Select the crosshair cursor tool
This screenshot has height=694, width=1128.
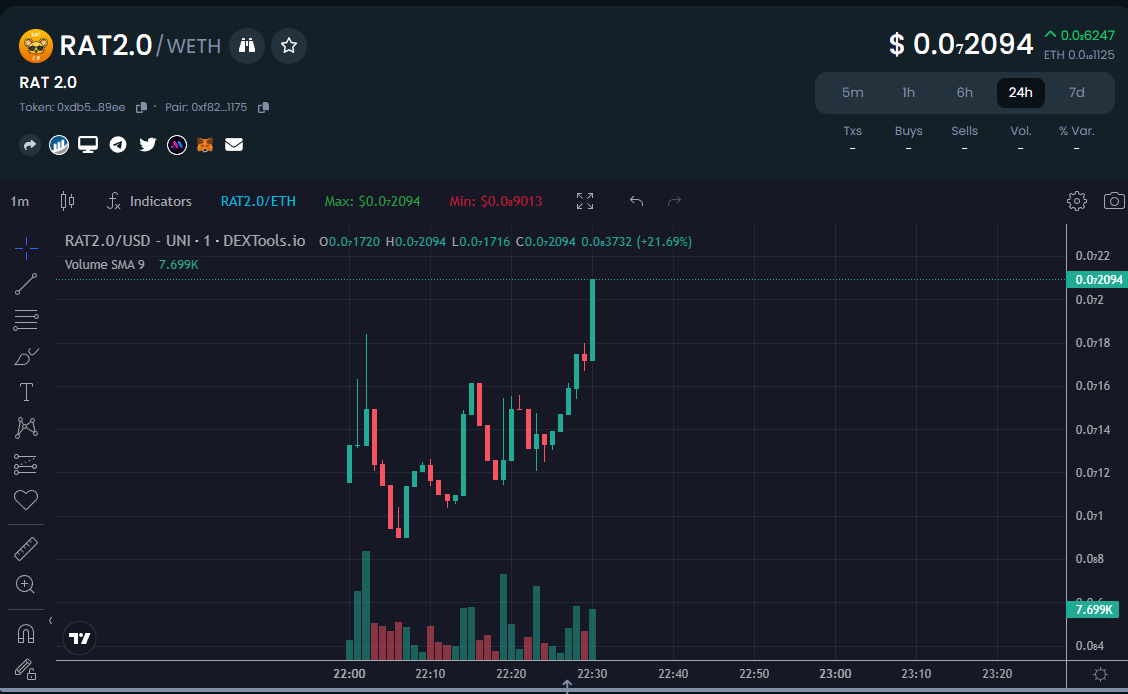pyautogui.click(x=26, y=249)
